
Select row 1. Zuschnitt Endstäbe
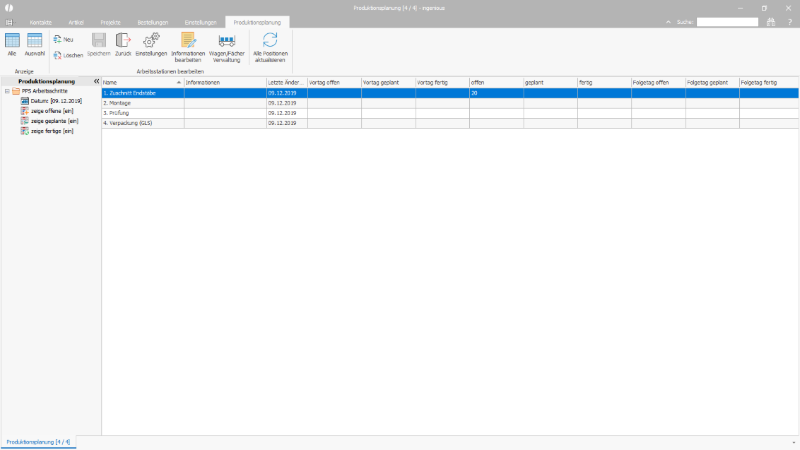click(450, 93)
